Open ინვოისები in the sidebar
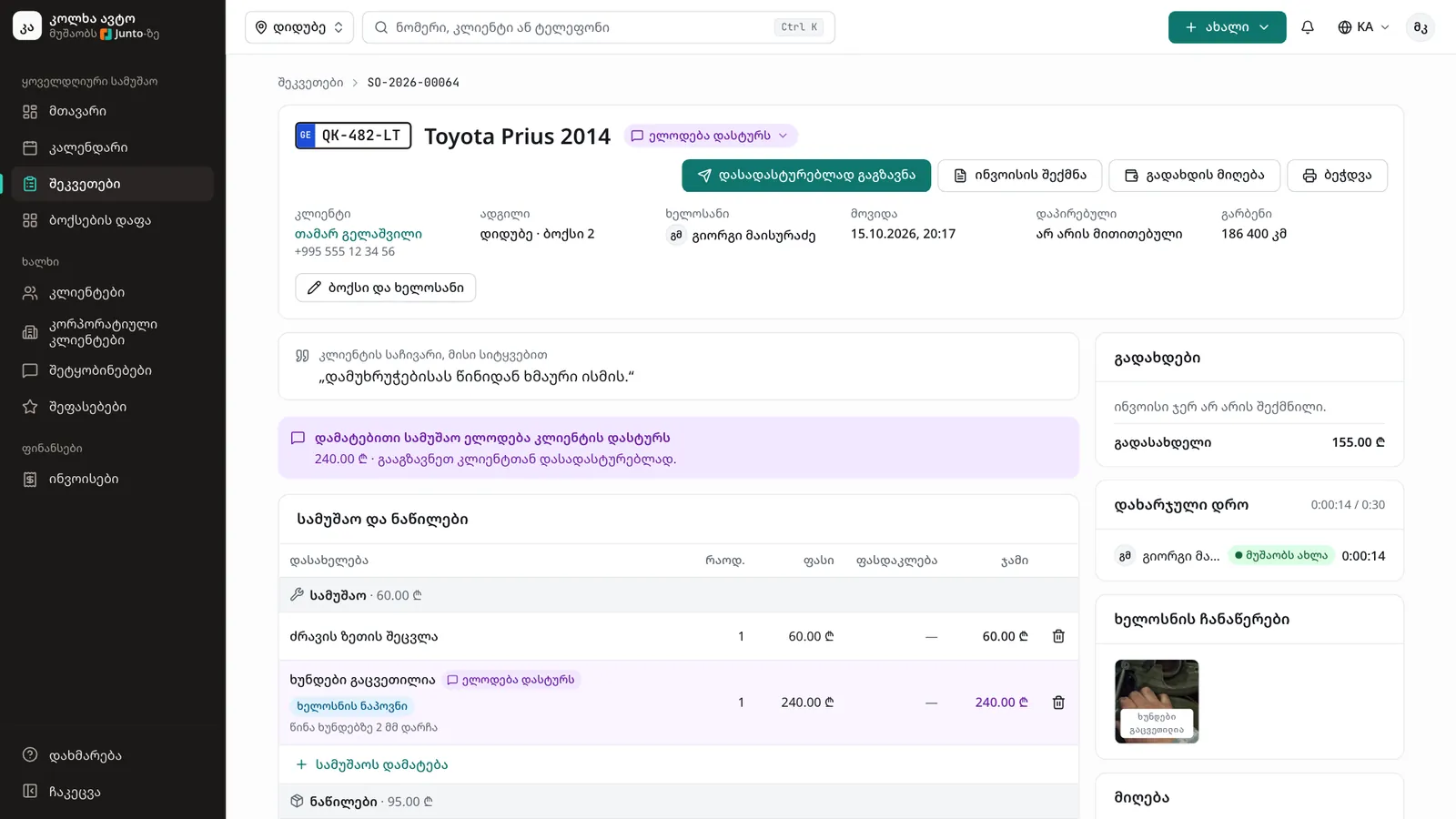The width and height of the screenshot is (1456, 819). (x=113, y=479)
